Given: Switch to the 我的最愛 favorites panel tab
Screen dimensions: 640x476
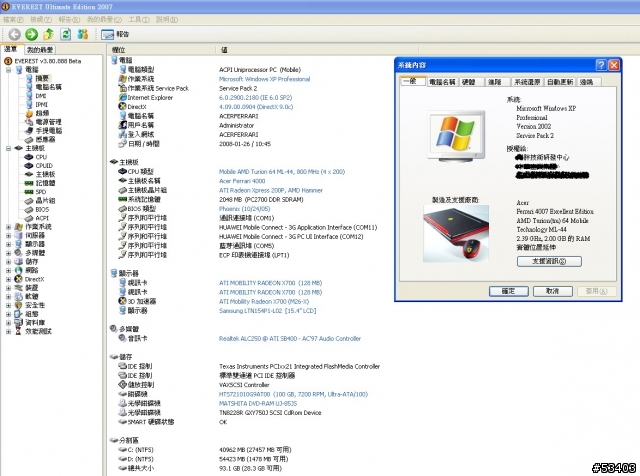Looking at the screenshot, I should pyautogui.click(x=40, y=50).
